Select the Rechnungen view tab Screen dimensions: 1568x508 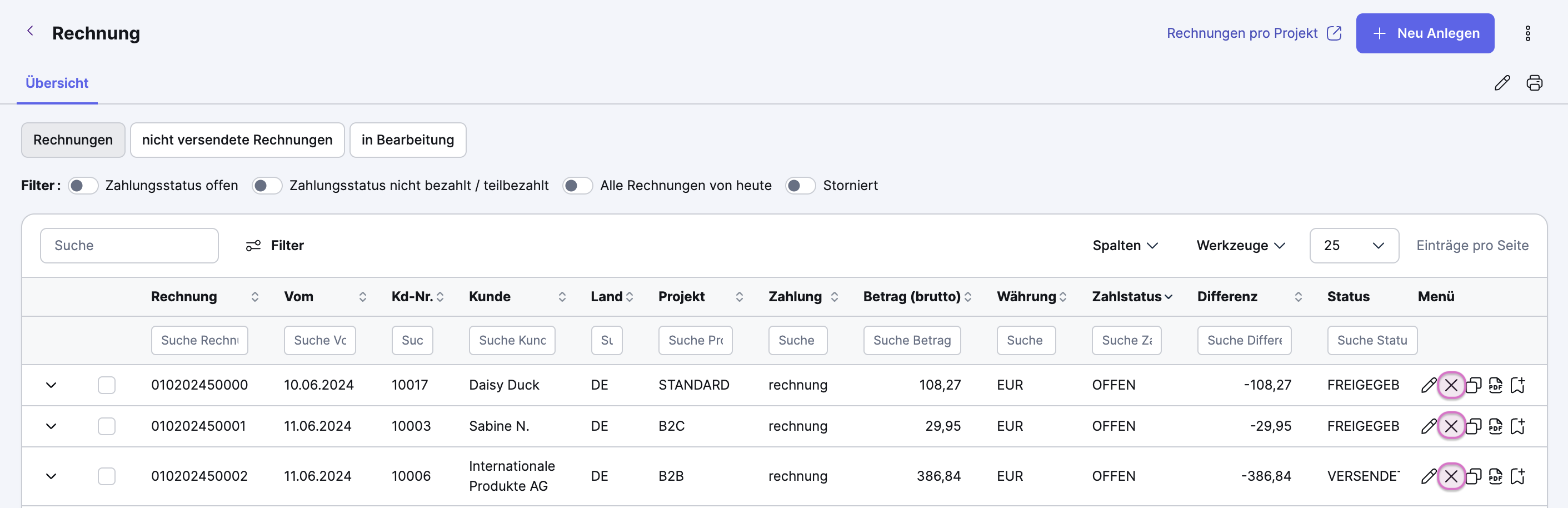pyautogui.click(x=73, y=140)
